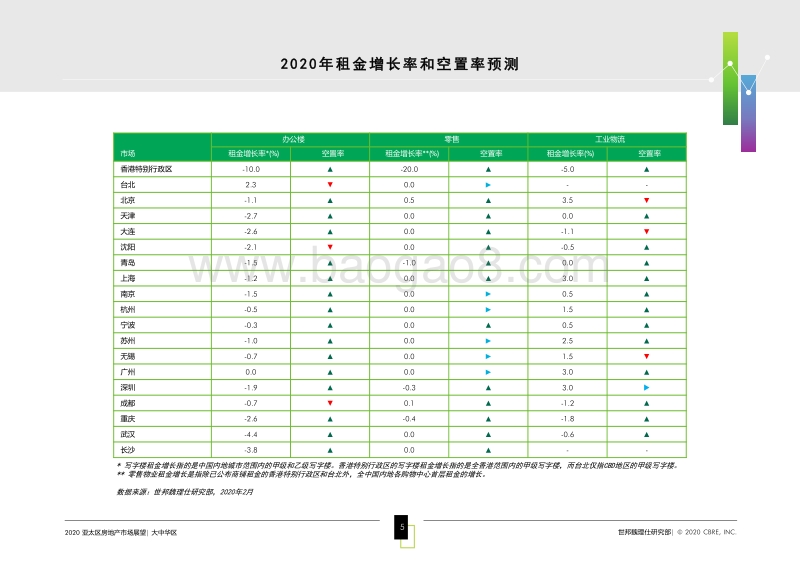The height and width of the screenshot is (565, 800).
Task: Click green up arrow in 香港特别行政区 办公楼 空置率 cell
Action: [330, 169]
